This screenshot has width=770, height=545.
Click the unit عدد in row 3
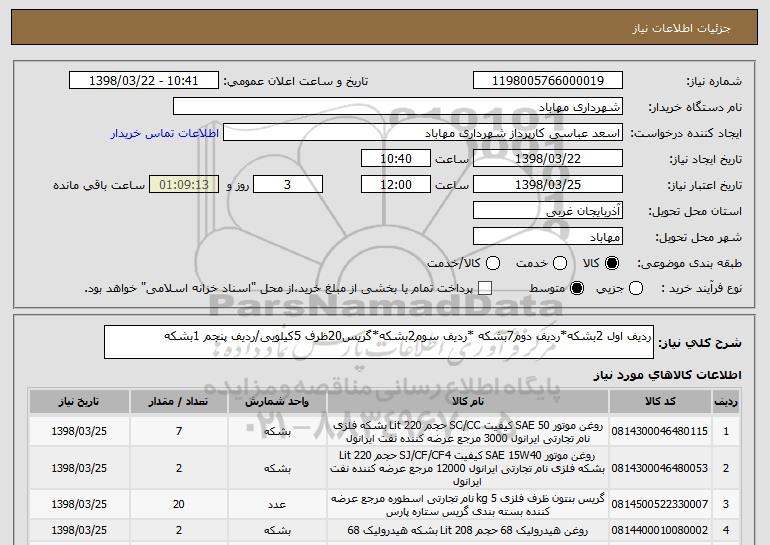pos(277,505)
